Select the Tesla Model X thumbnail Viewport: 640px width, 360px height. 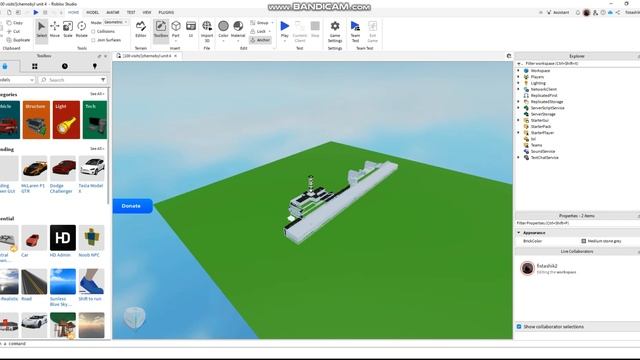[92, 168]
